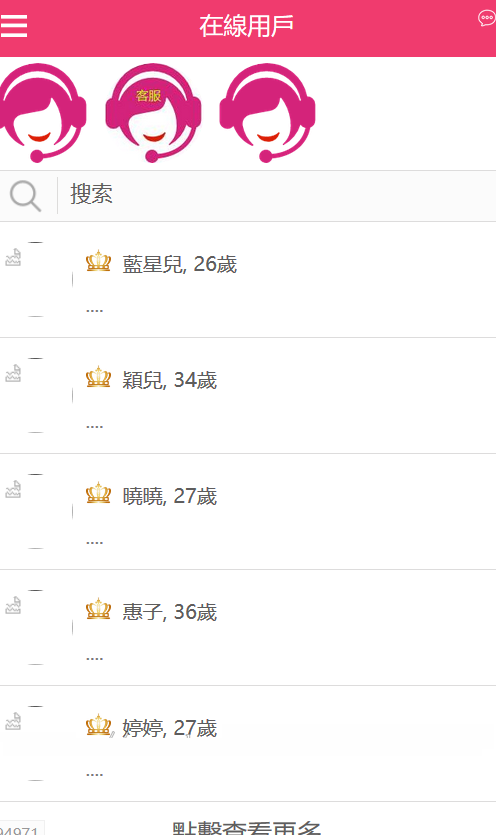Screen dimensions: 496x835
Task: Click the 點擊查看更多 load more button
Action: point(247,827)
